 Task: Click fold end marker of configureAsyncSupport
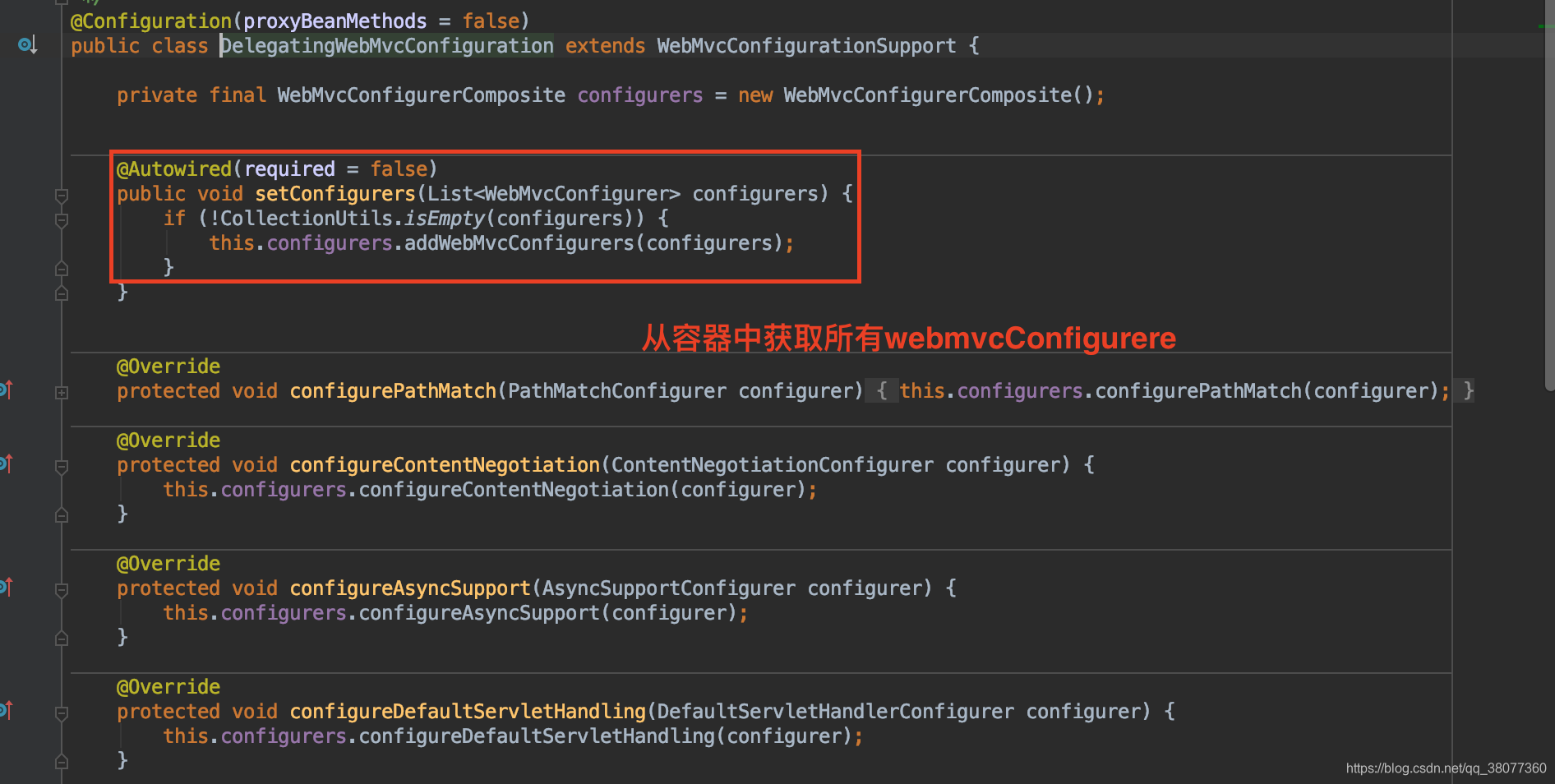(62, 639)
